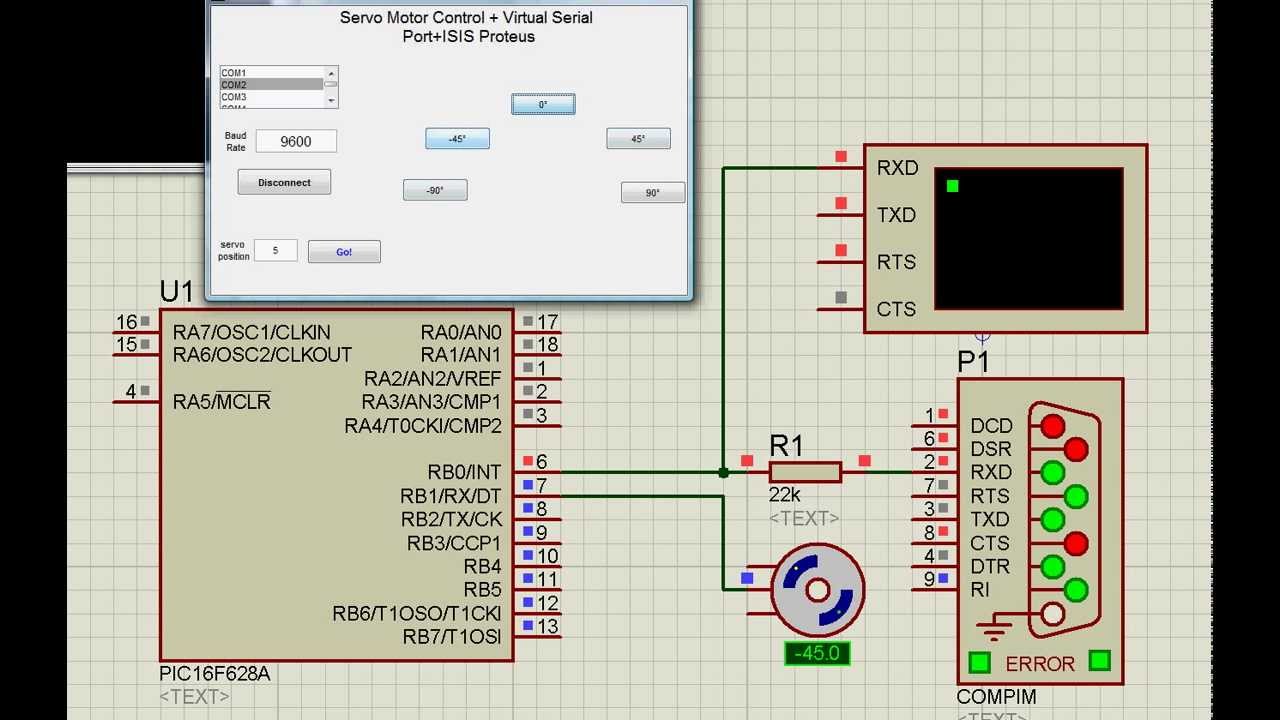Image resolution: width=1280 pixels, height=720 pixels.
Task: Click the 45° servo button
Action: coord(638,139)
